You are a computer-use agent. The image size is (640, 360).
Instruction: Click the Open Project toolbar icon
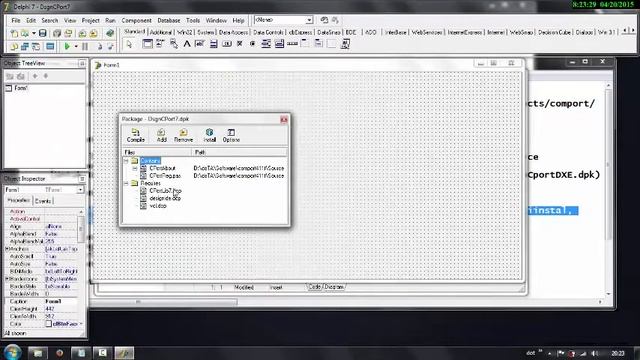click(x=68, y=33)
